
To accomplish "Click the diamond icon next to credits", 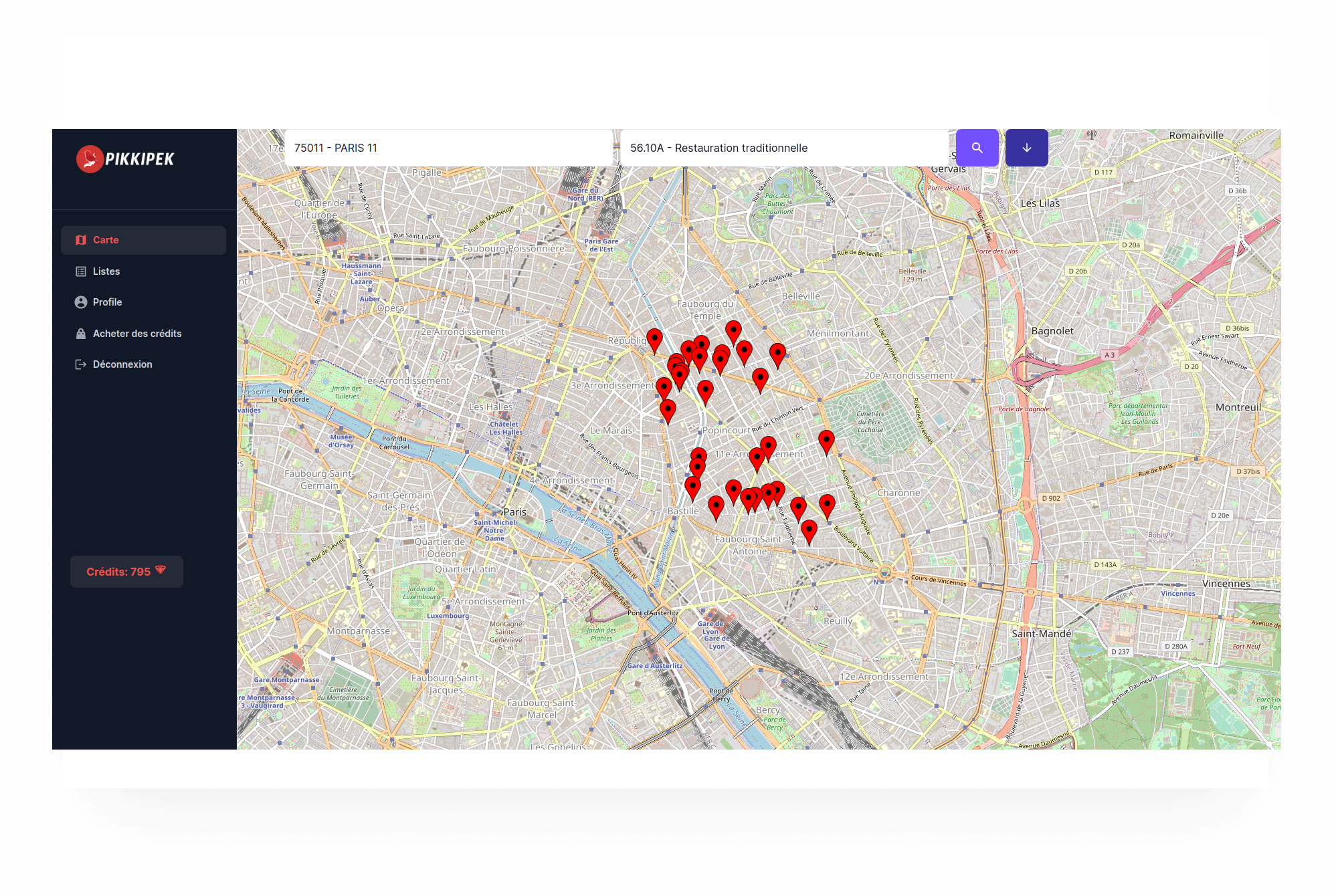I will pos(161,570).
